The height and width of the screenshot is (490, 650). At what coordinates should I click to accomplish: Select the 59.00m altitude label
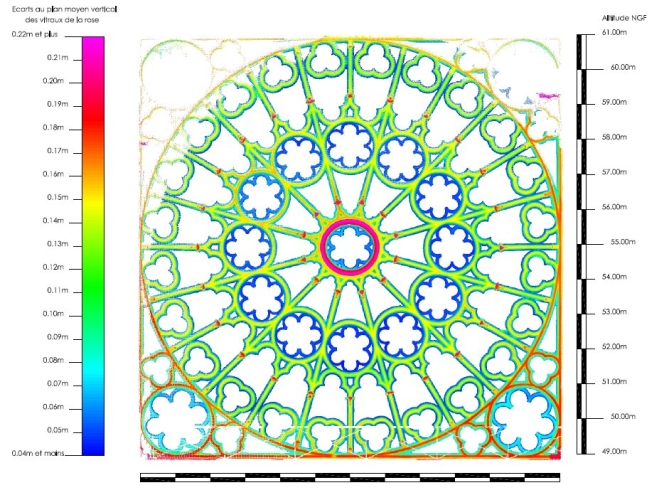coord(614,102)
